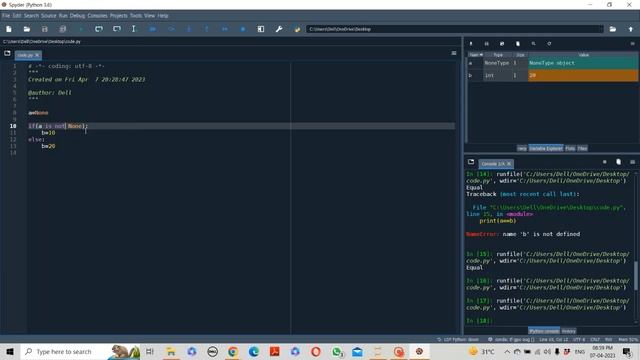This screenshot has height=360, width=640.
Task: Switch to the Help pane tab
Action: (x=522, y=148)
